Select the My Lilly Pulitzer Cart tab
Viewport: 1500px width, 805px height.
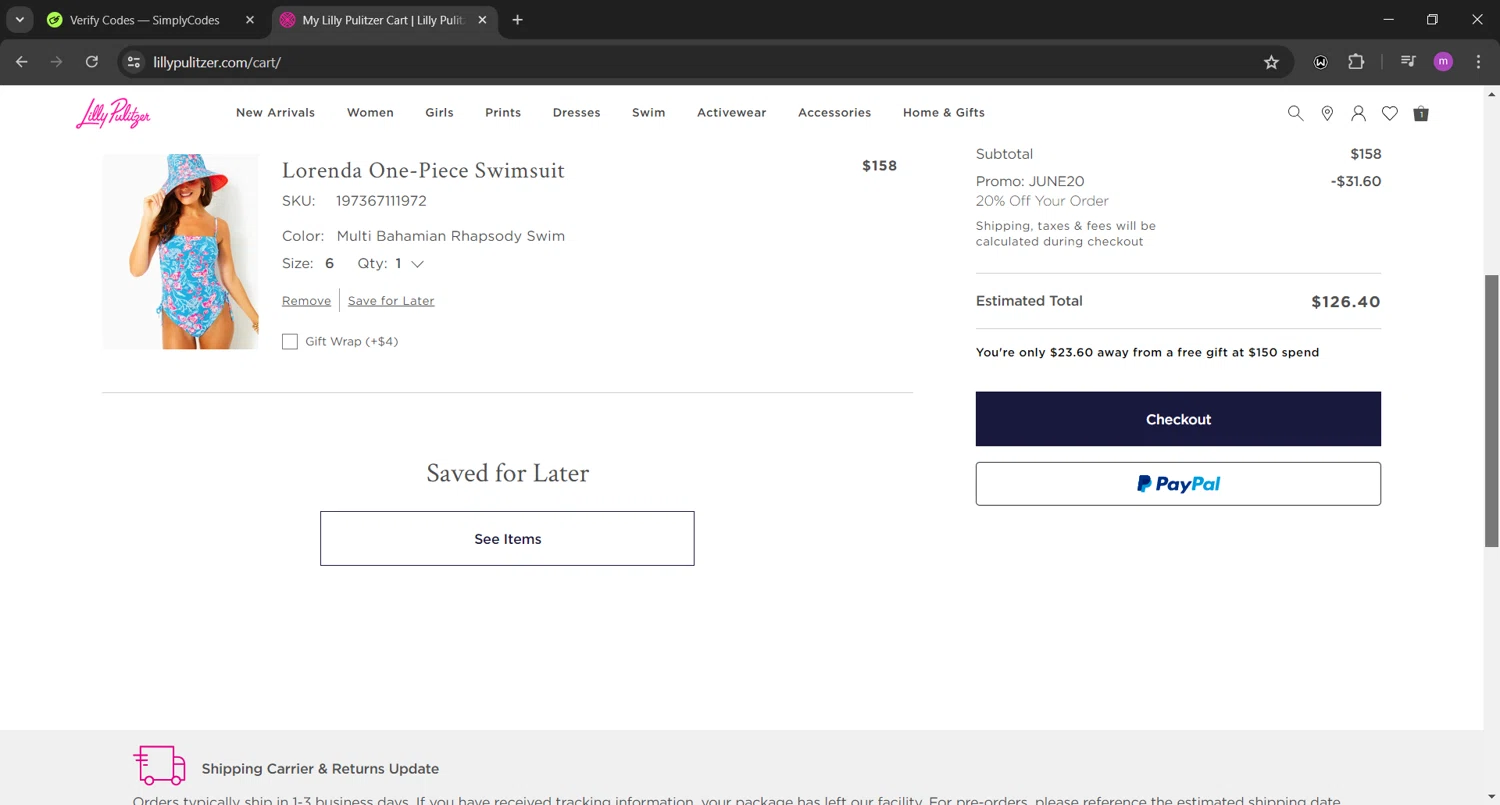click(x=385, y=20)
